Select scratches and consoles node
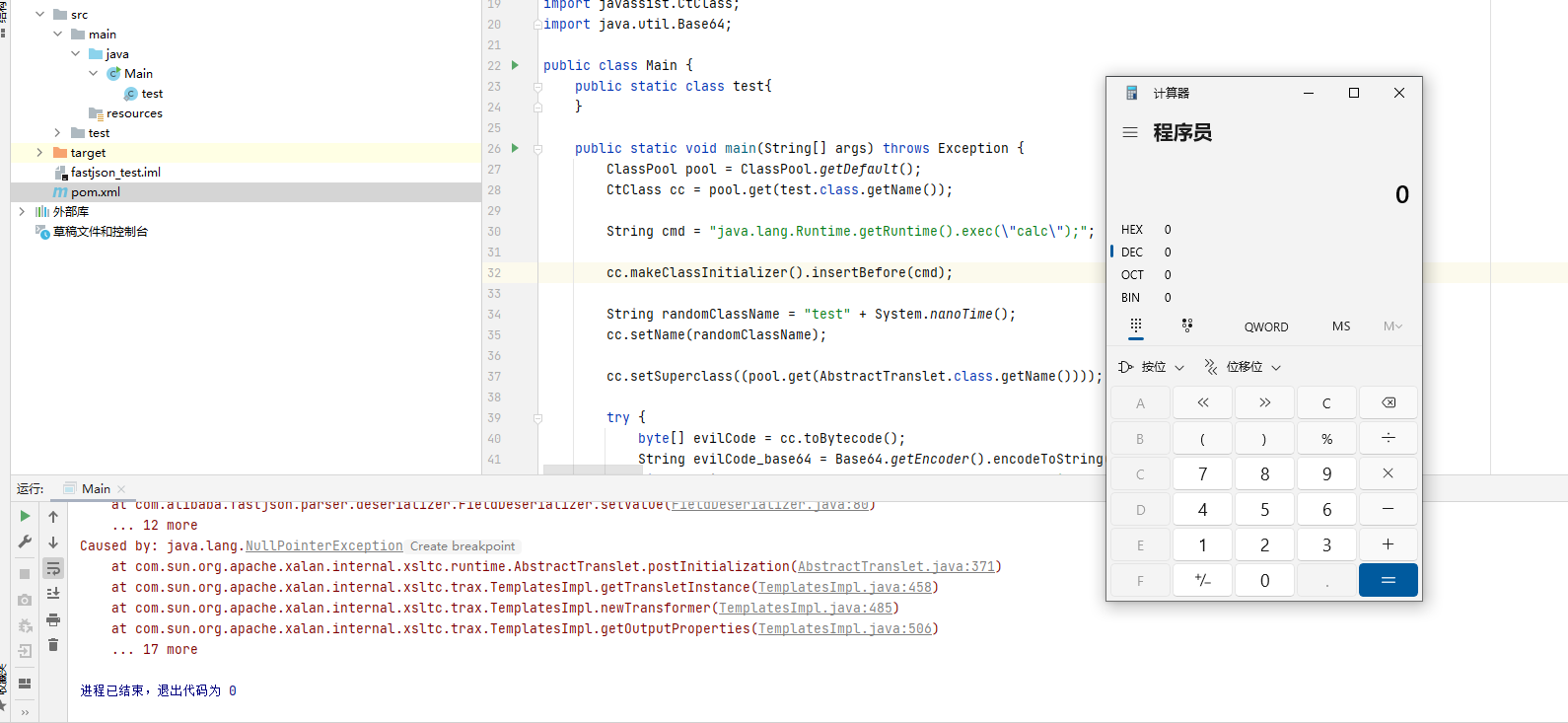This screenshot has height=723, width=1568. pos(100,232)
